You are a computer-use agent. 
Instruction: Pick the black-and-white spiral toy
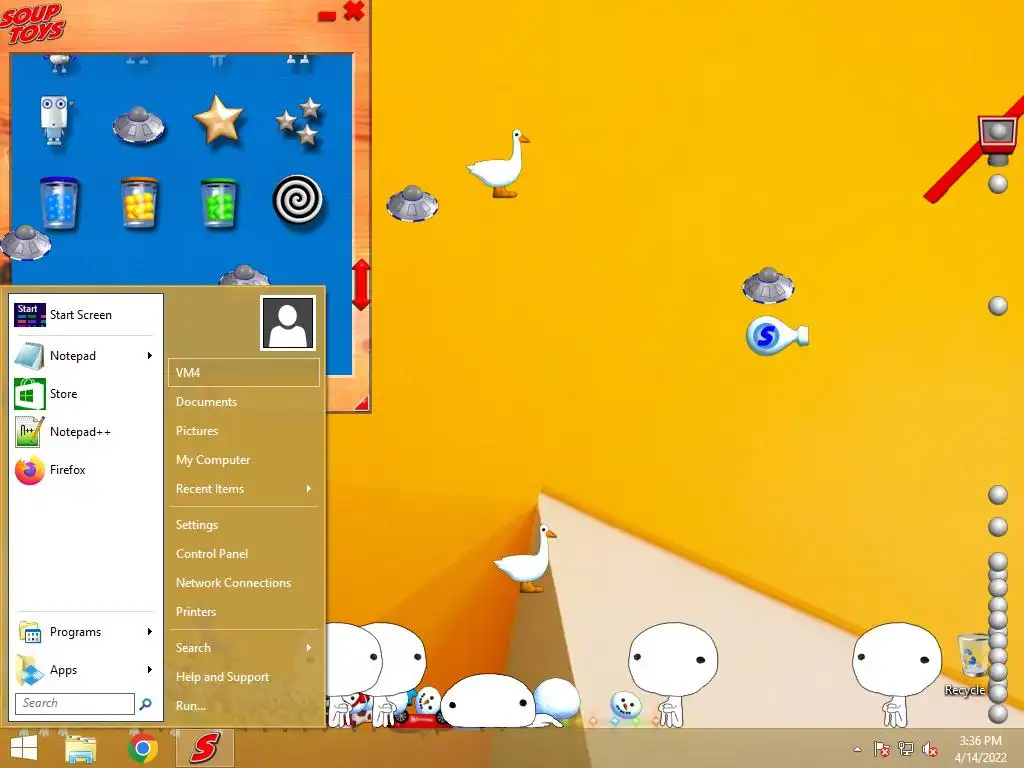298,200
